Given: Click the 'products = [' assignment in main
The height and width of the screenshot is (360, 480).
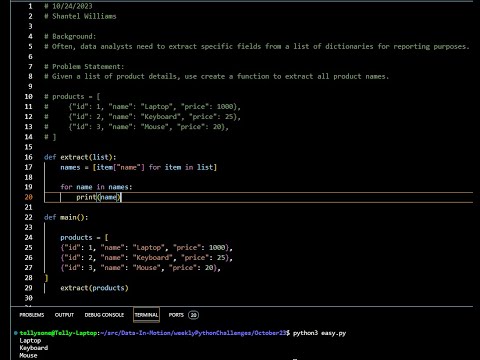Looking at the screenshot, I should pos(84,237).
